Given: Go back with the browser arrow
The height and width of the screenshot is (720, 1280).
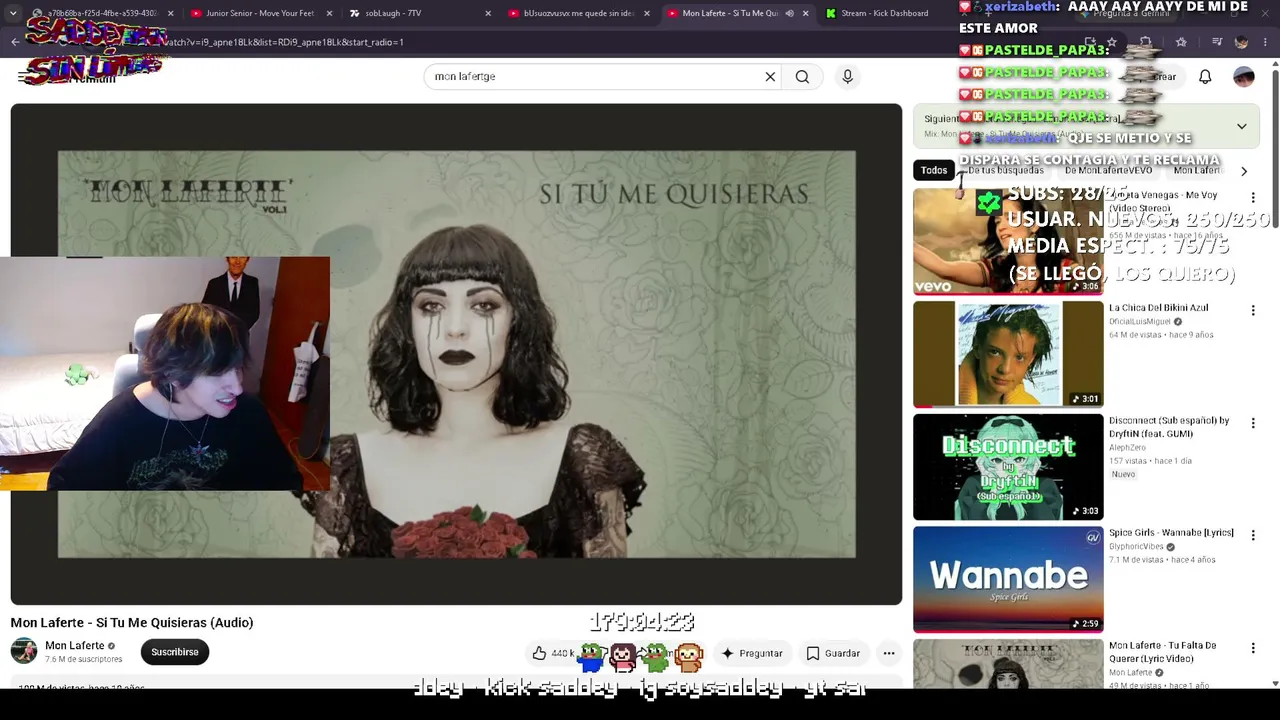Looking at the screenshot, I should point(15,42).
